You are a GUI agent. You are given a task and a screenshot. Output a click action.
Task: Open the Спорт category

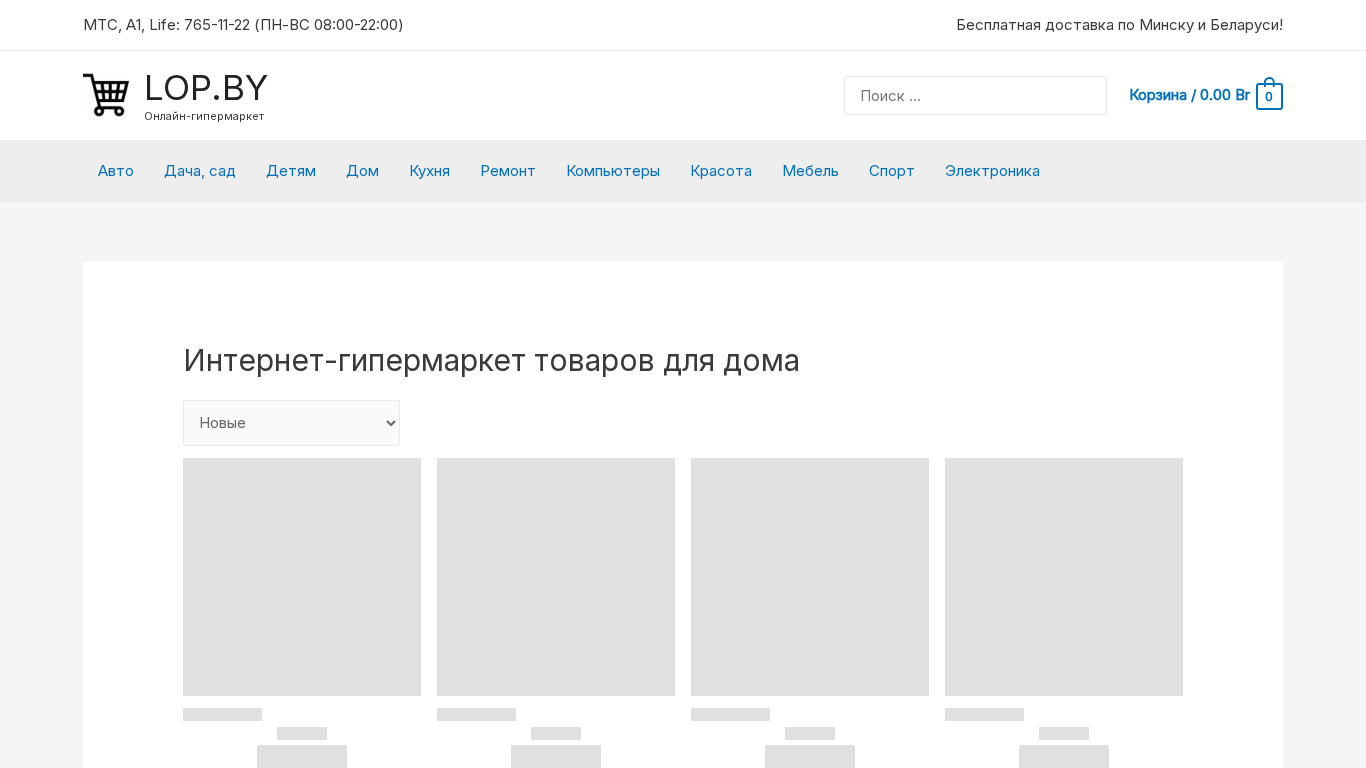coord(892,171)
